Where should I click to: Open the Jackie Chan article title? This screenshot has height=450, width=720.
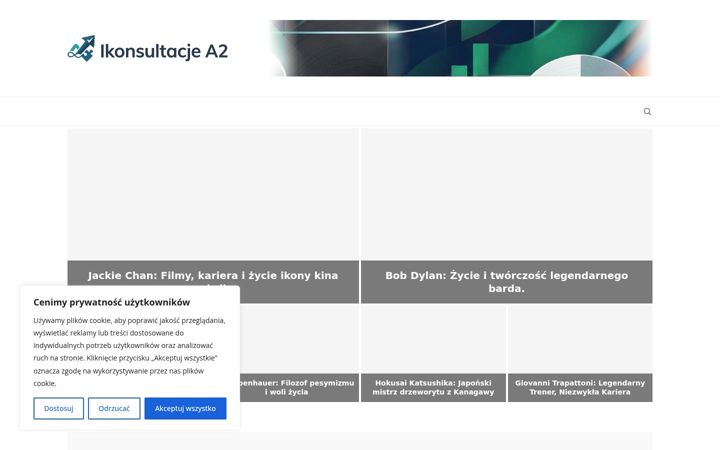click(x=213, y=276)
